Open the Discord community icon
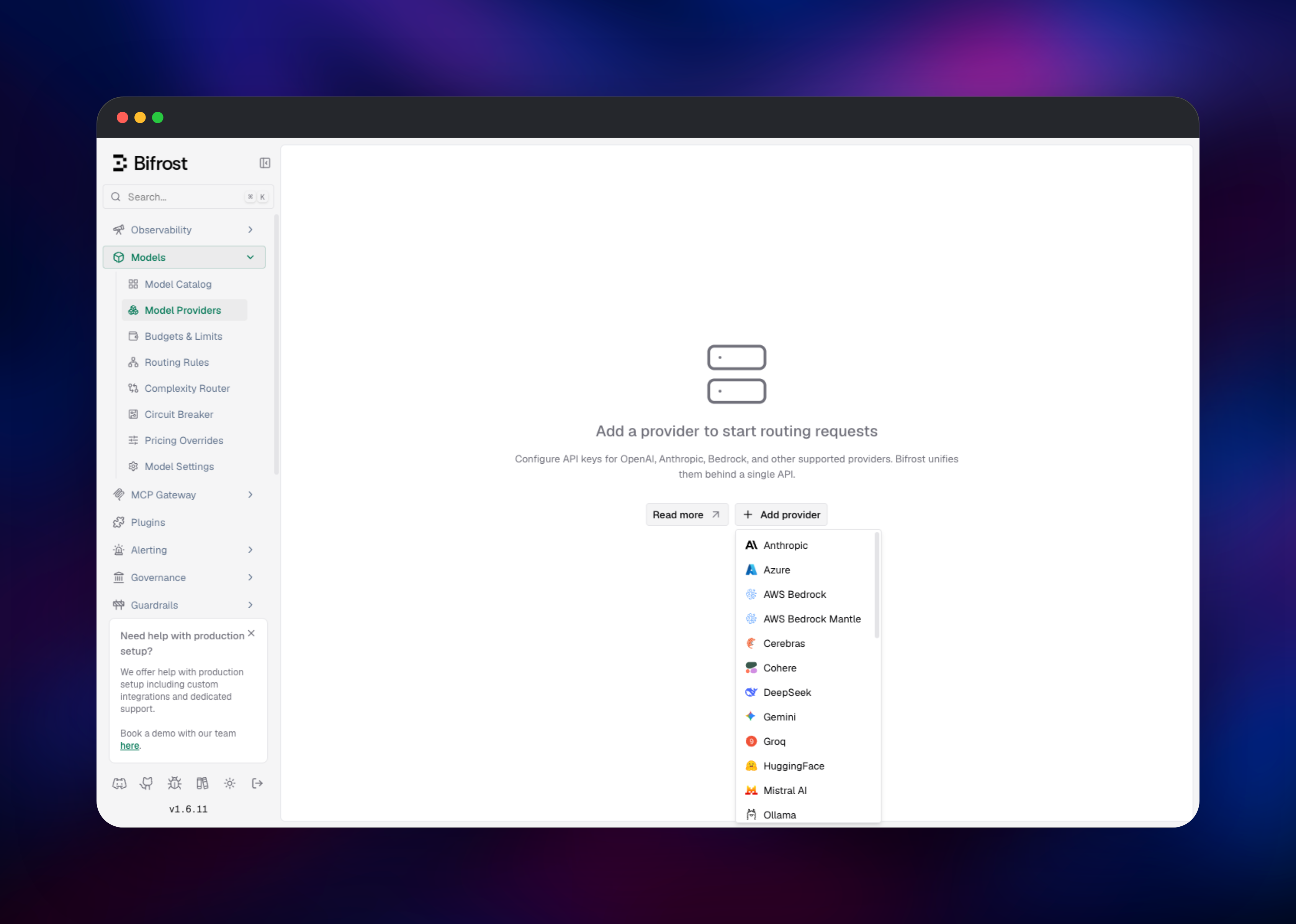1296x924 pixels. coord(119,783)
